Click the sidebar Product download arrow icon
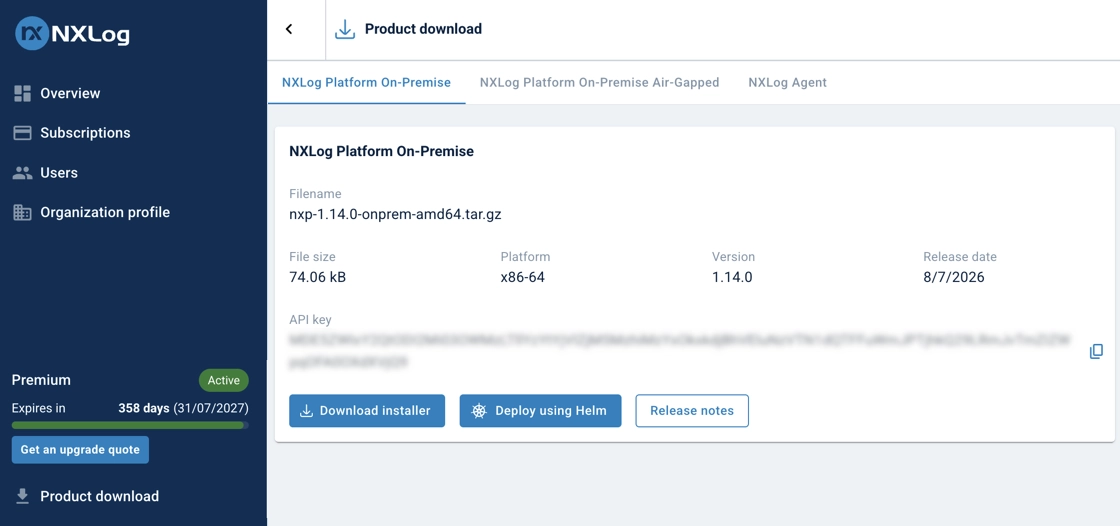The height and width of the screenshot is (526, 1120). 22,496
